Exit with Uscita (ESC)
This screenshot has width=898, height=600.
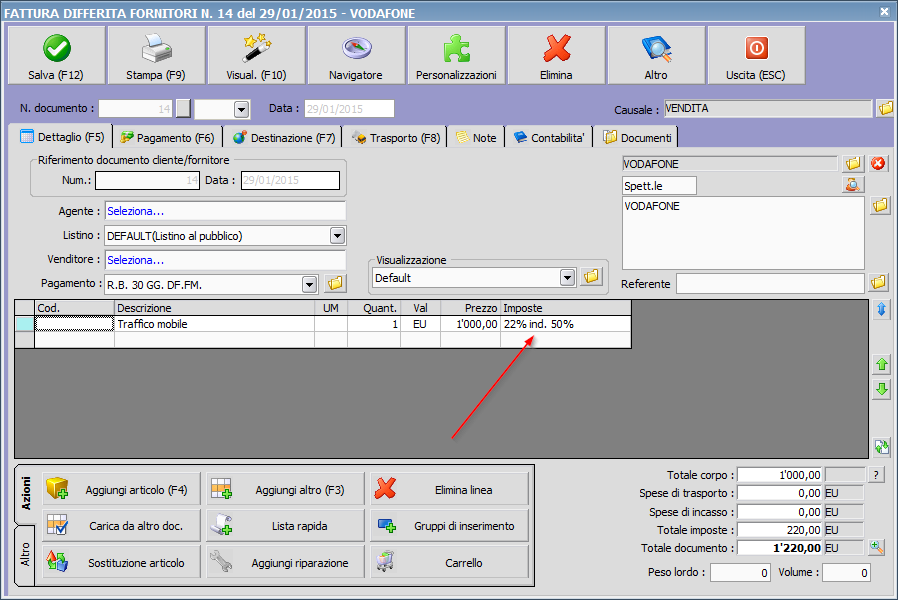(756, 56)
